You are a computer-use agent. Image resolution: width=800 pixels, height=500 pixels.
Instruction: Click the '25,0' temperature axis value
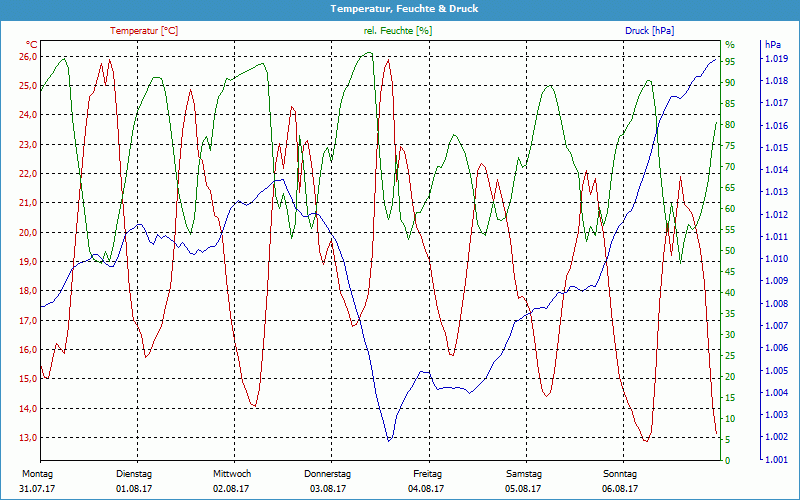pyautogui.click(x=28, y=86)
